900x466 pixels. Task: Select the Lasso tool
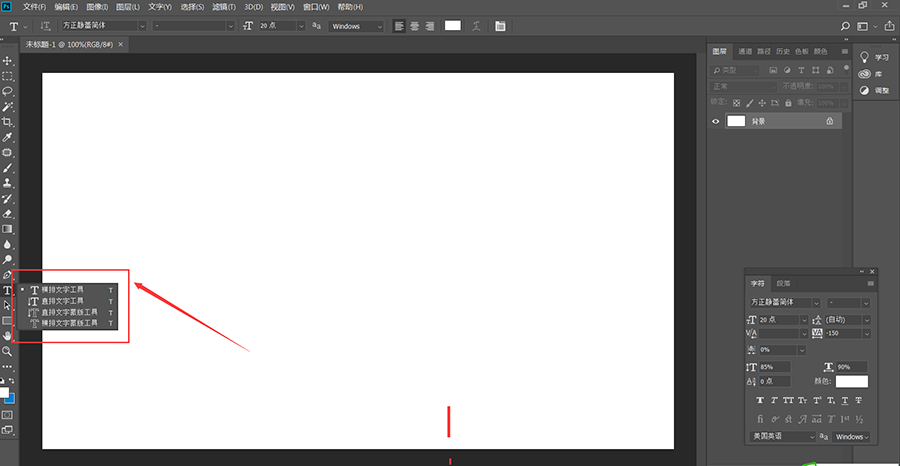(x=7, y=91)
